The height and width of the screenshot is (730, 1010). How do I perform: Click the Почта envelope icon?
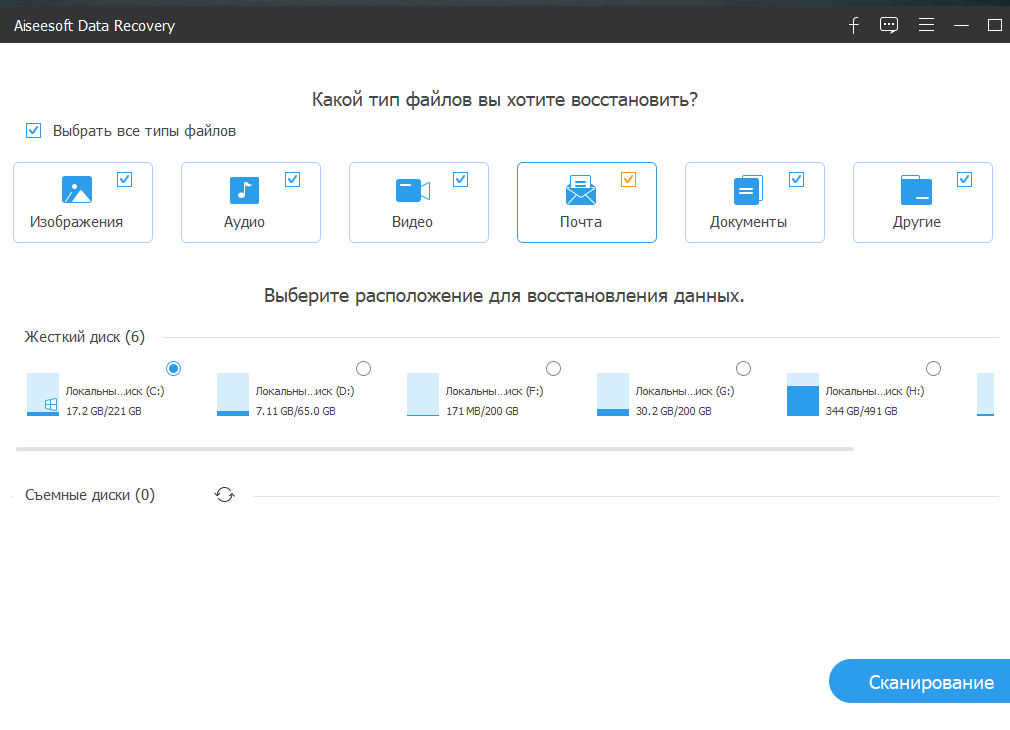(x=580, y=190)
